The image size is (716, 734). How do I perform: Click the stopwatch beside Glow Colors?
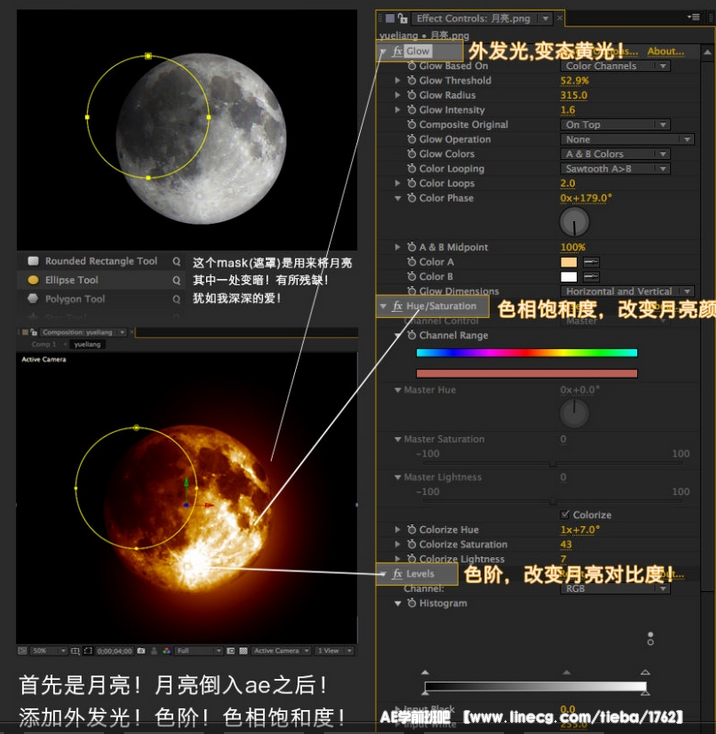412,154
